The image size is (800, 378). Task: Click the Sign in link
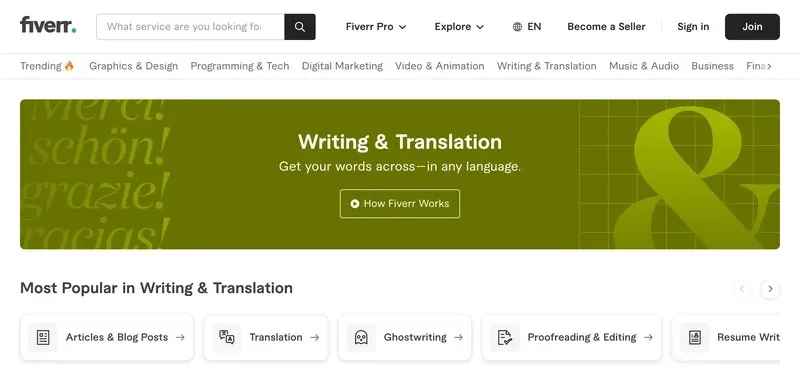click(x=693, y=27)
